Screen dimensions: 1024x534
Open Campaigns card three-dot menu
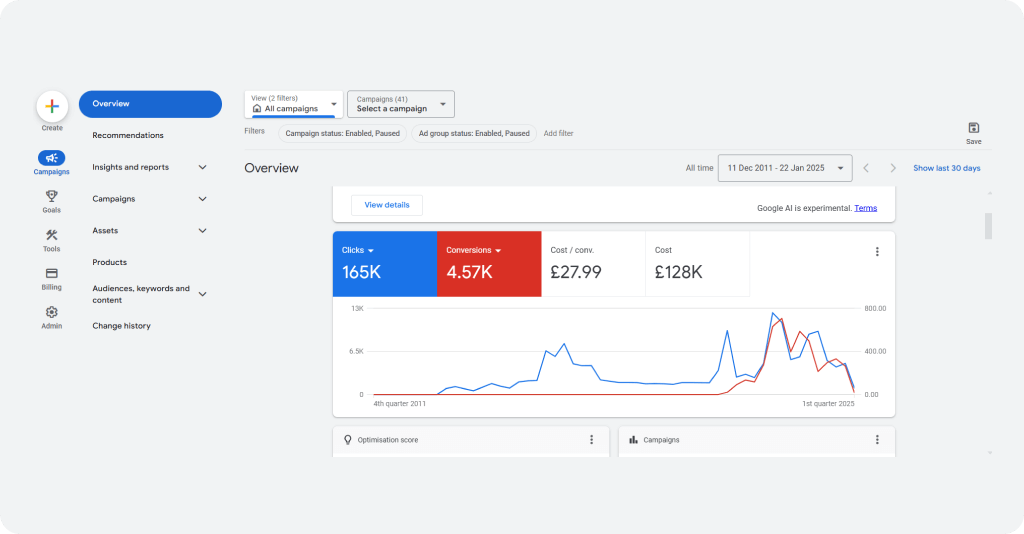pyautogui.click(x=877, y=440)
